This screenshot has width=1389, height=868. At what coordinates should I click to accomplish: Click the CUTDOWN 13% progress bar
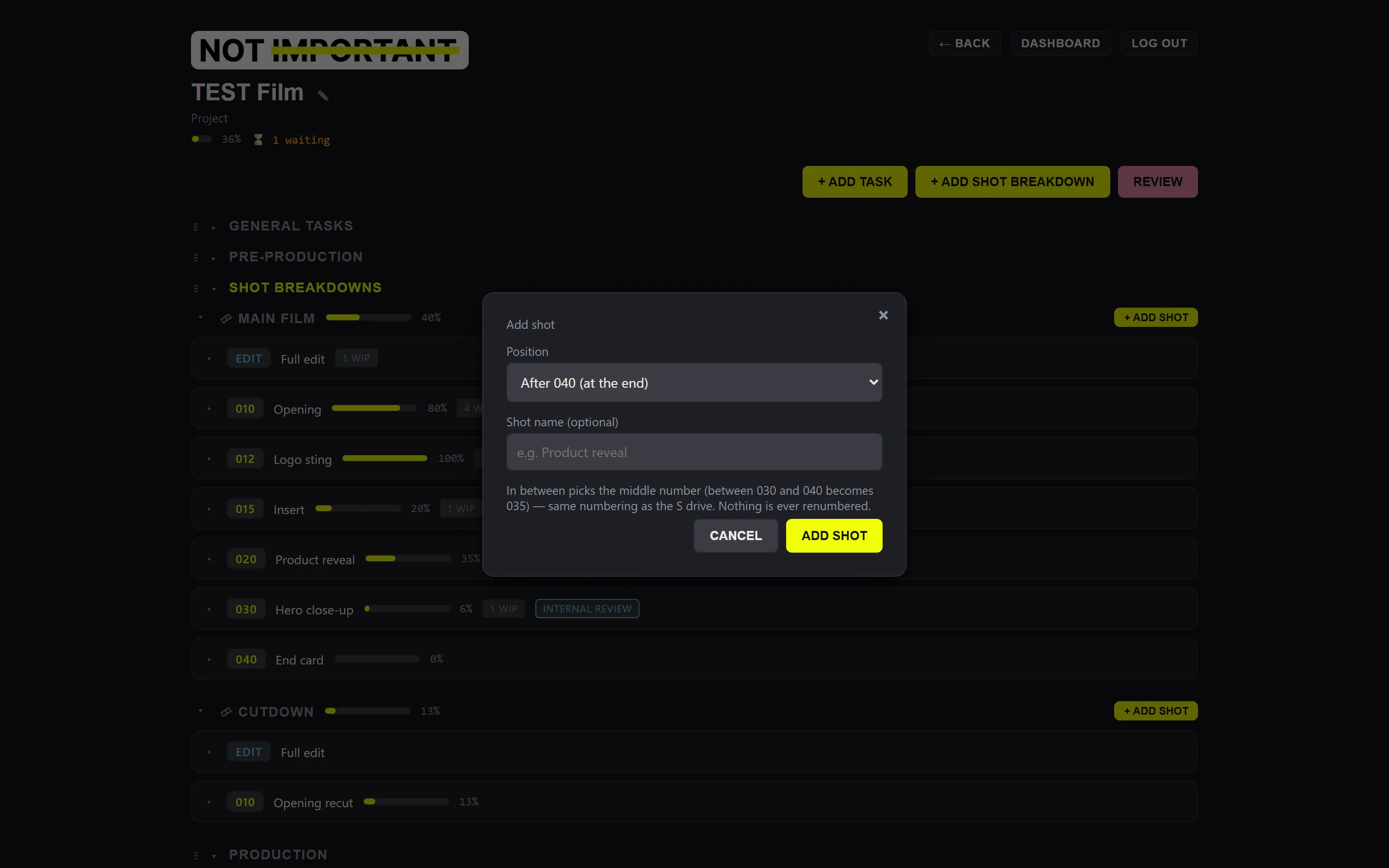368,711
